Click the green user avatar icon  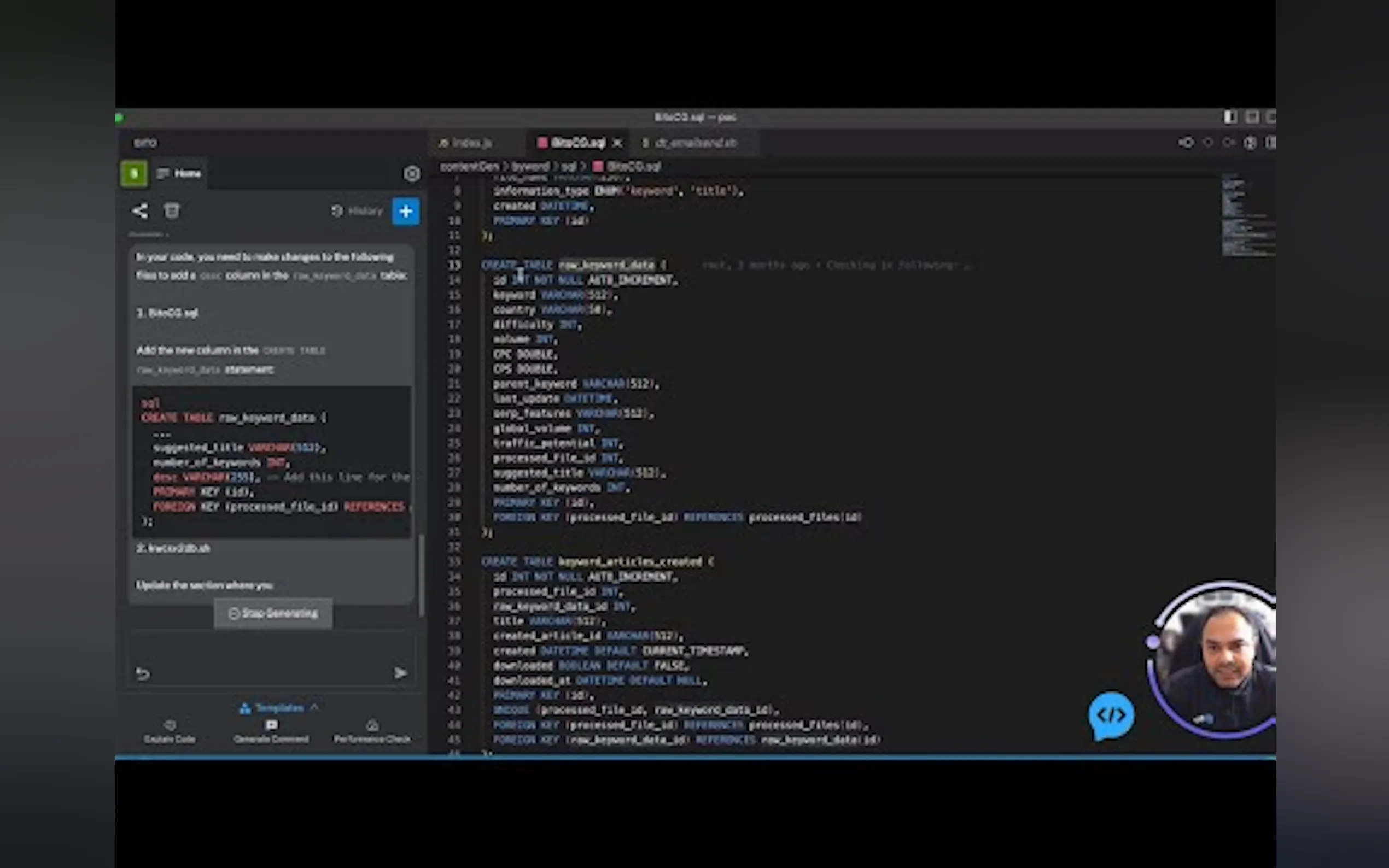134,173
